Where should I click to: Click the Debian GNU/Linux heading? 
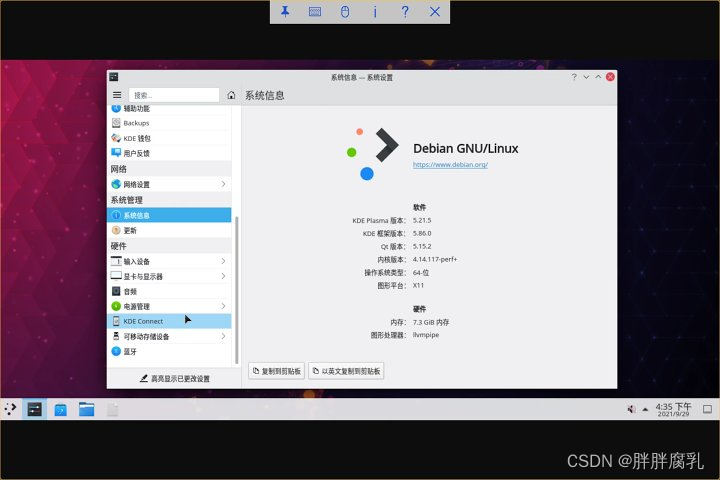click(466, 148)
